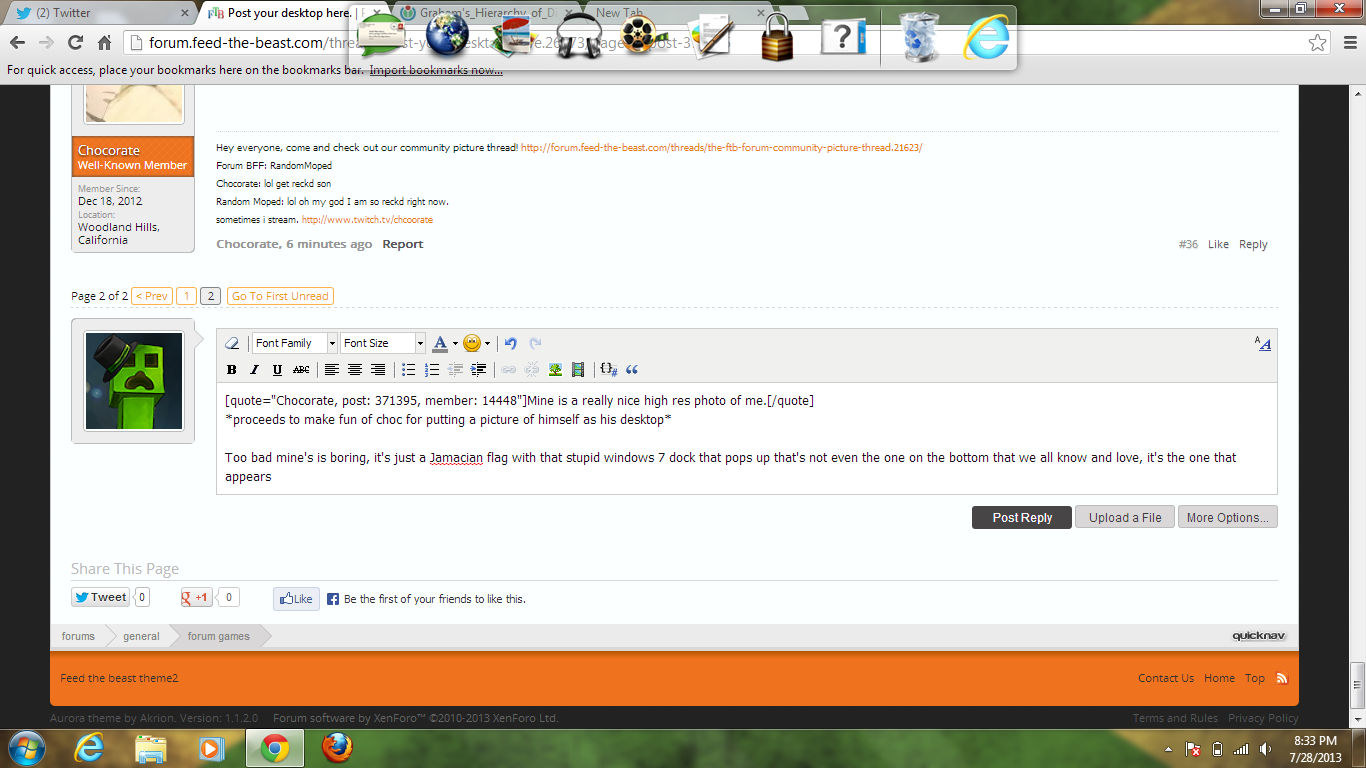Insert an image via picture icon
Viewport: 1366px width, 768px height.
[555, 370]
